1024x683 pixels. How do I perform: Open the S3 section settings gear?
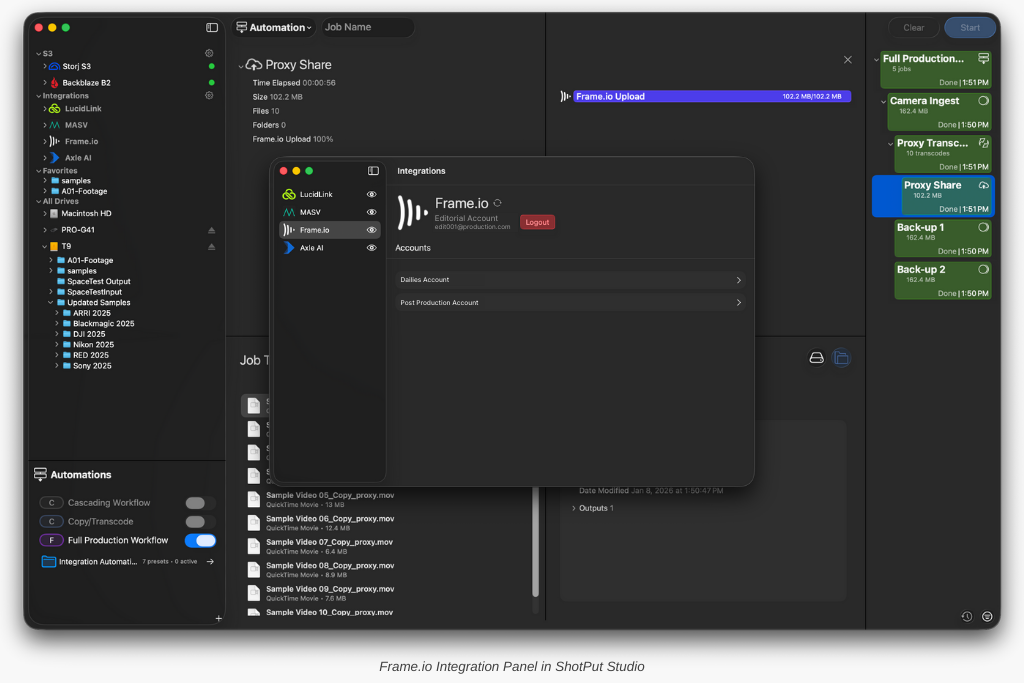pyautogui.click(x=209, y=53)
